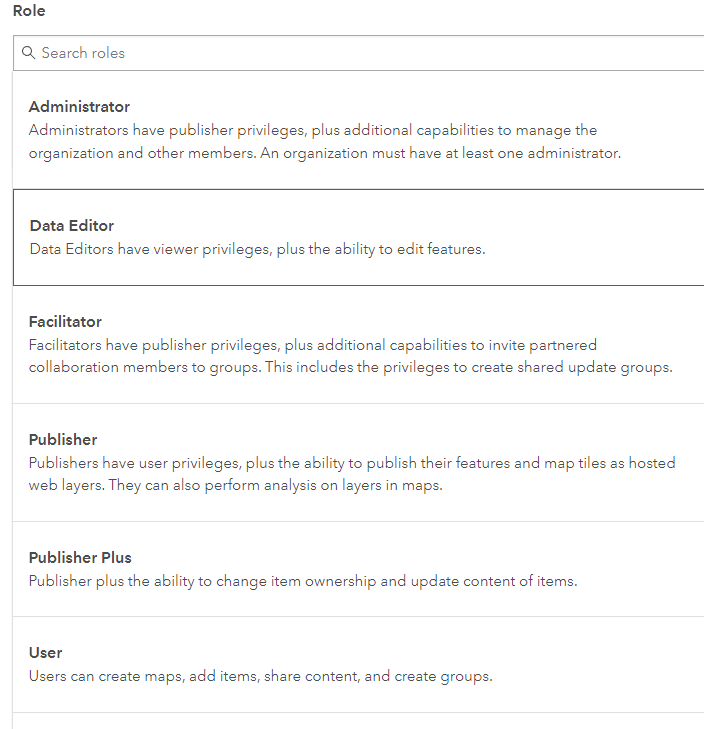704x729 pixels.
Task: Click "at least one administrator" description line
Action: tap(325, 153)
